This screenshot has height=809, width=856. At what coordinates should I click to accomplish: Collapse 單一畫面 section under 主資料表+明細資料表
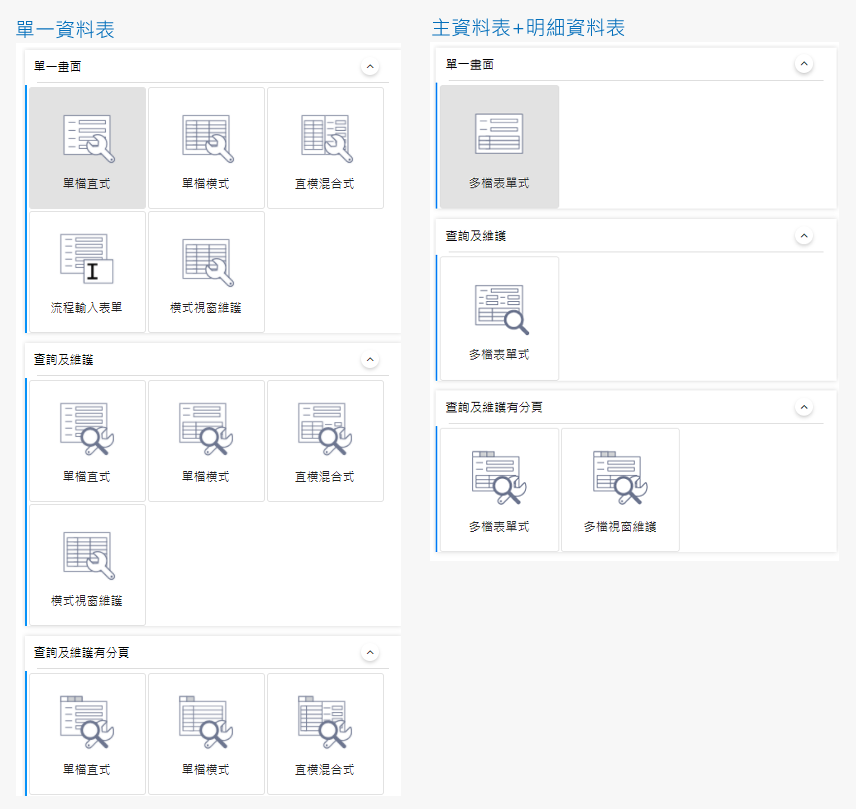pyautogui.click(x=804, y=64)
